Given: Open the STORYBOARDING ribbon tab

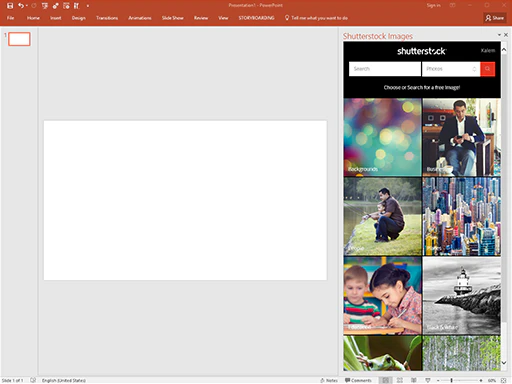Looking at the screenshot, I should point(256,18).
